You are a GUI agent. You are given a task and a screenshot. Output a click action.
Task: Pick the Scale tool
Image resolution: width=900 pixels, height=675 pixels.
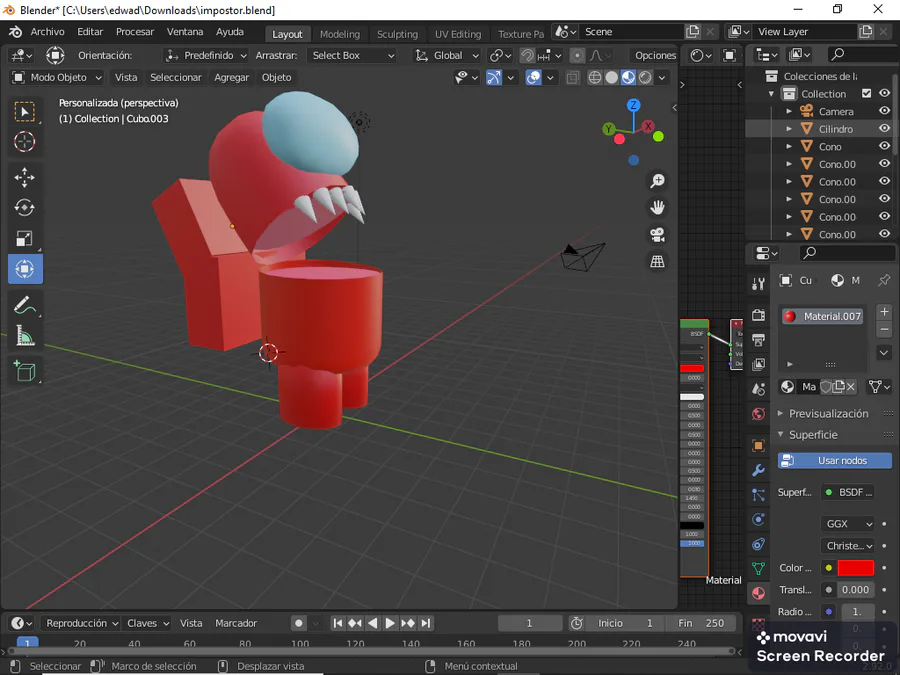click(25, 238)
